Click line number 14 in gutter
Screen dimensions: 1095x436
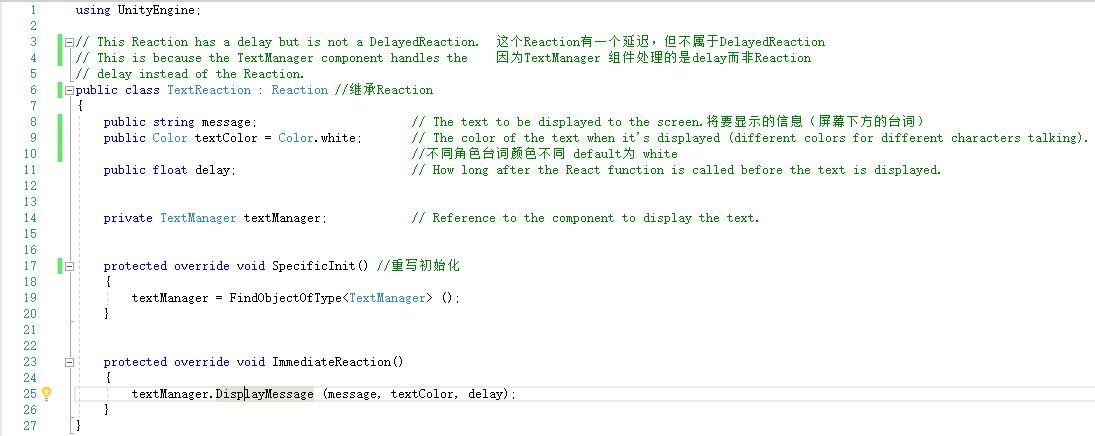(30, 218)
